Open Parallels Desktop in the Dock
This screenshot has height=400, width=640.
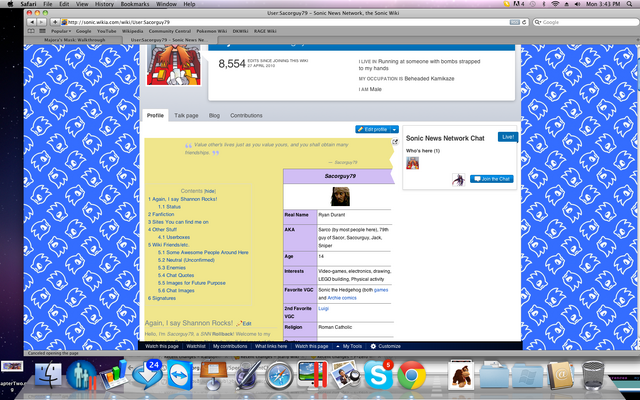312,375
